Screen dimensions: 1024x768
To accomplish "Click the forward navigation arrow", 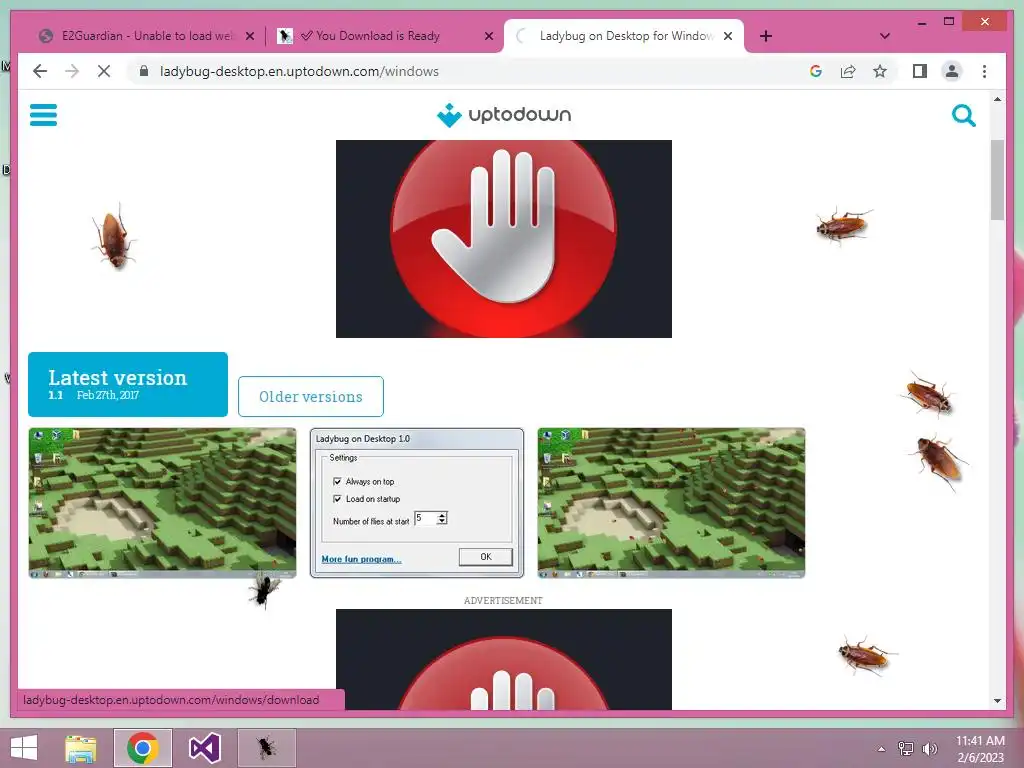I will pyautogui.click(x=72, y=71).
